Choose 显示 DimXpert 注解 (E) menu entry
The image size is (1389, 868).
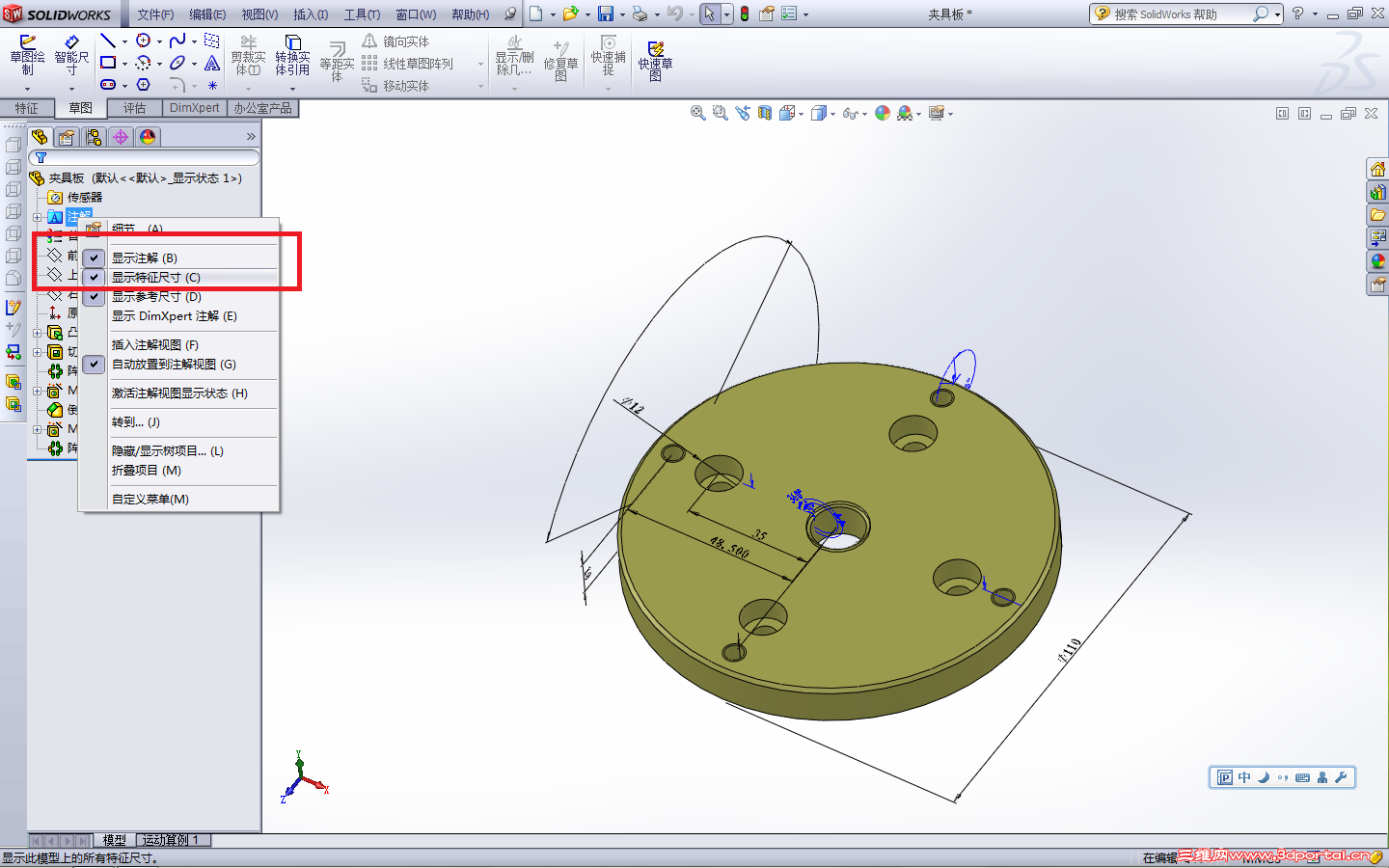pyautogui.click(x=174, y=315)
